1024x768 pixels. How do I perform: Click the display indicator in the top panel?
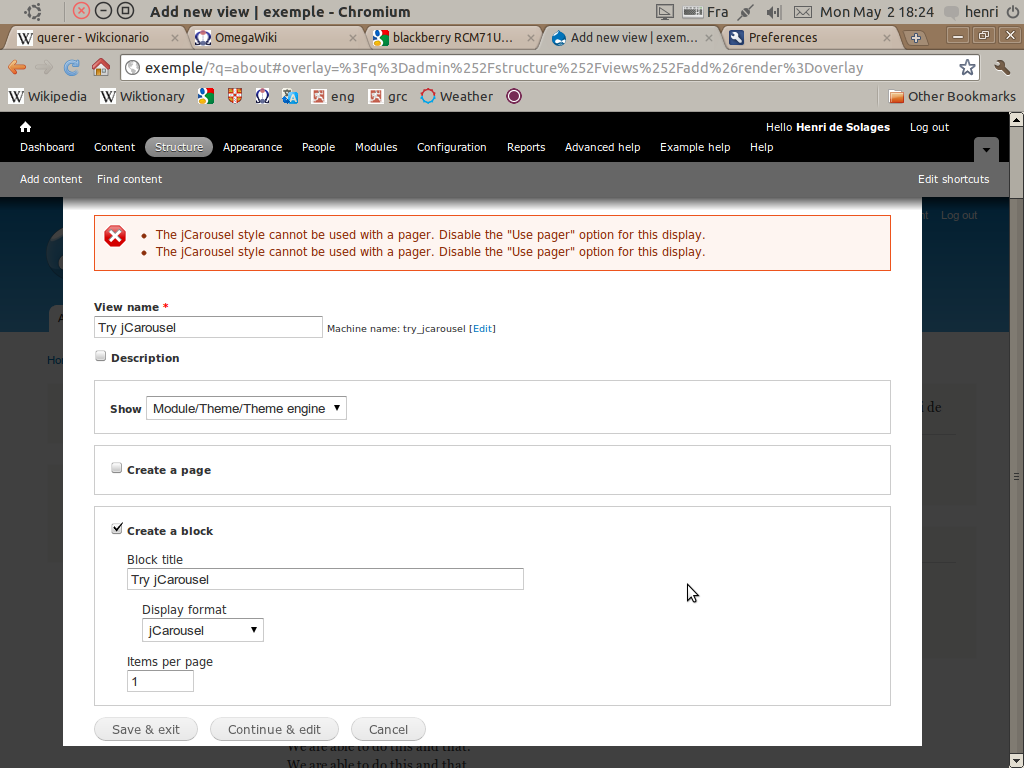click(x=664, y=12)
